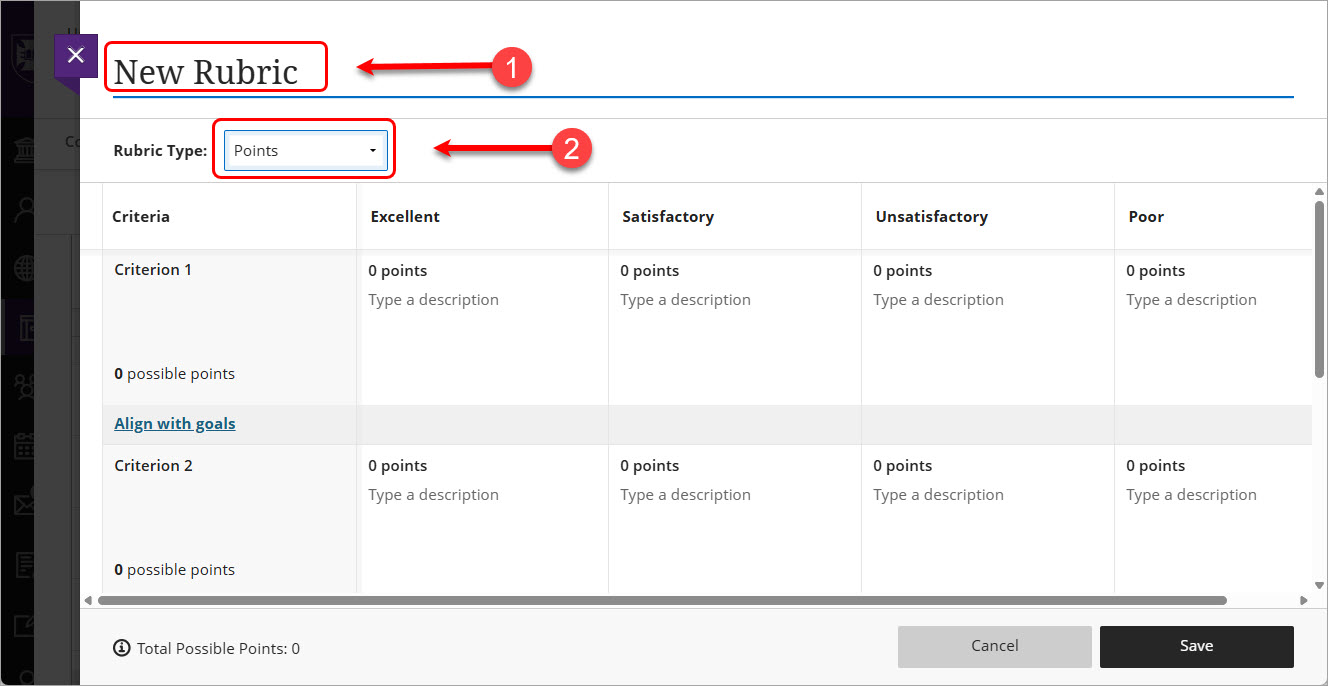Viewport: 1328px width, 686px height.
Task: Edit Criterion 1 Poor 0 points value
Action: [x=1155, y=271]
